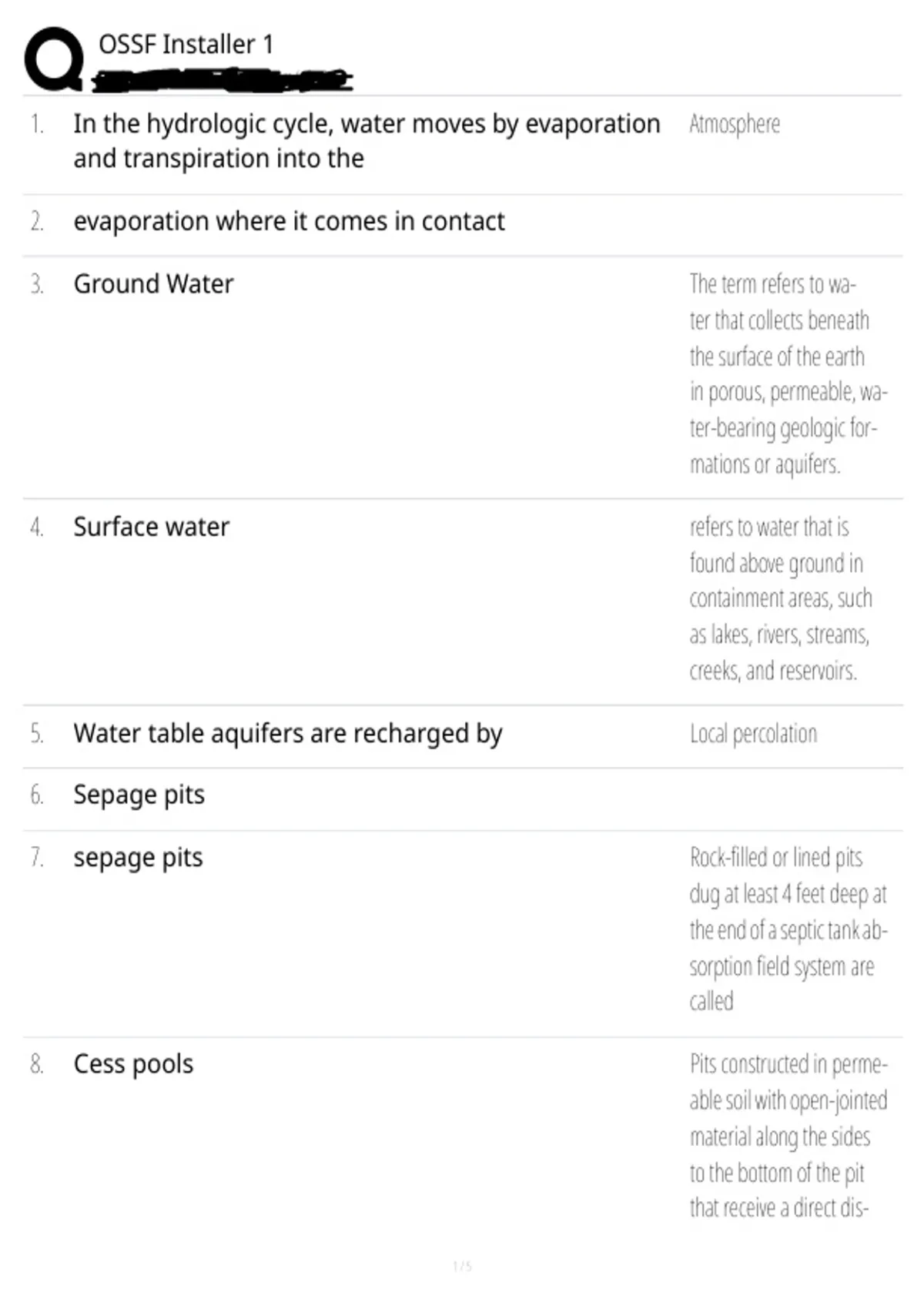Select term 1 hydrologic cycle question
Image resolution: width=924 pixels, height=1309 pixels.
(367, 141)
